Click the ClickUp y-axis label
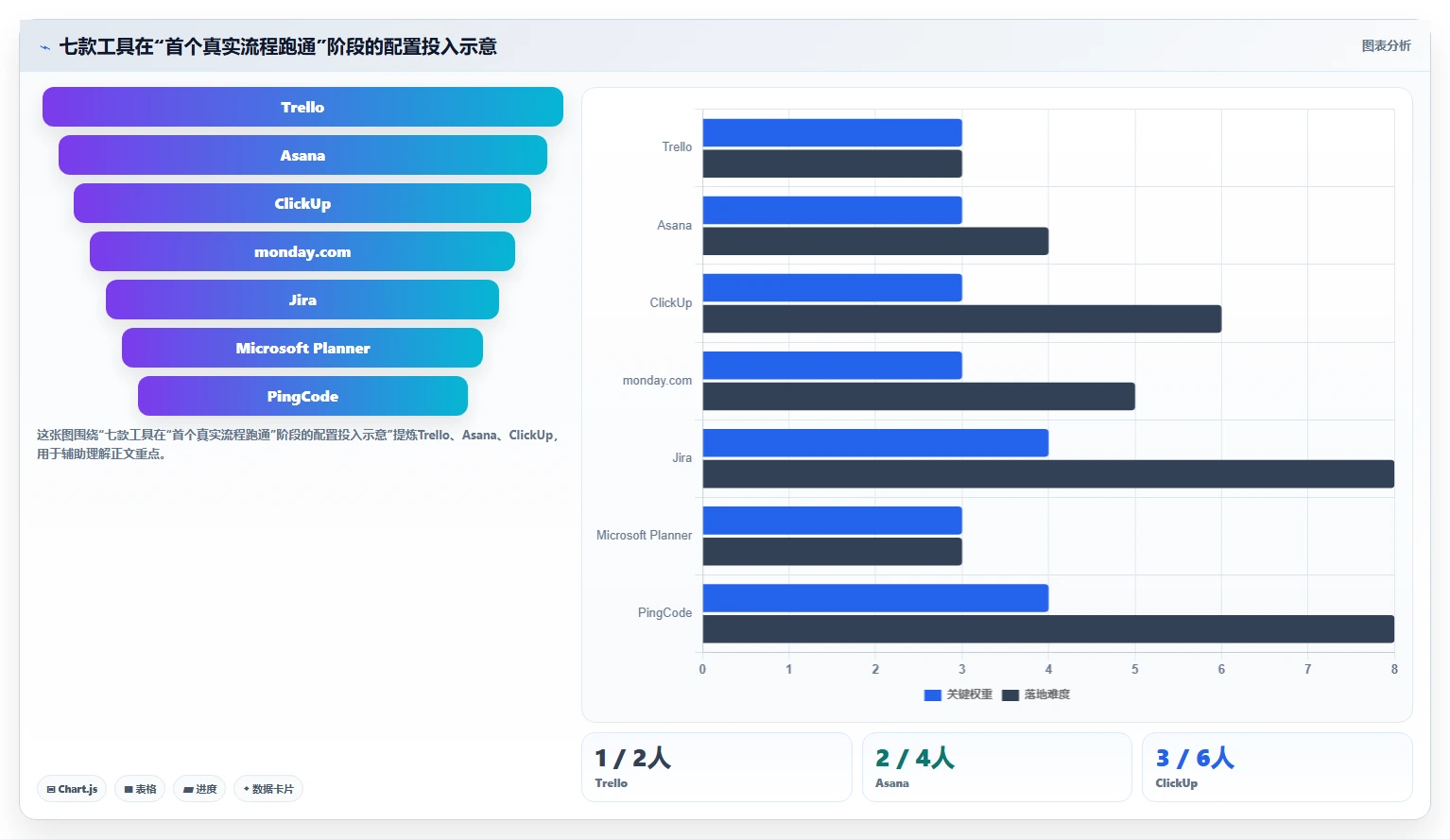 coord(670,302)
